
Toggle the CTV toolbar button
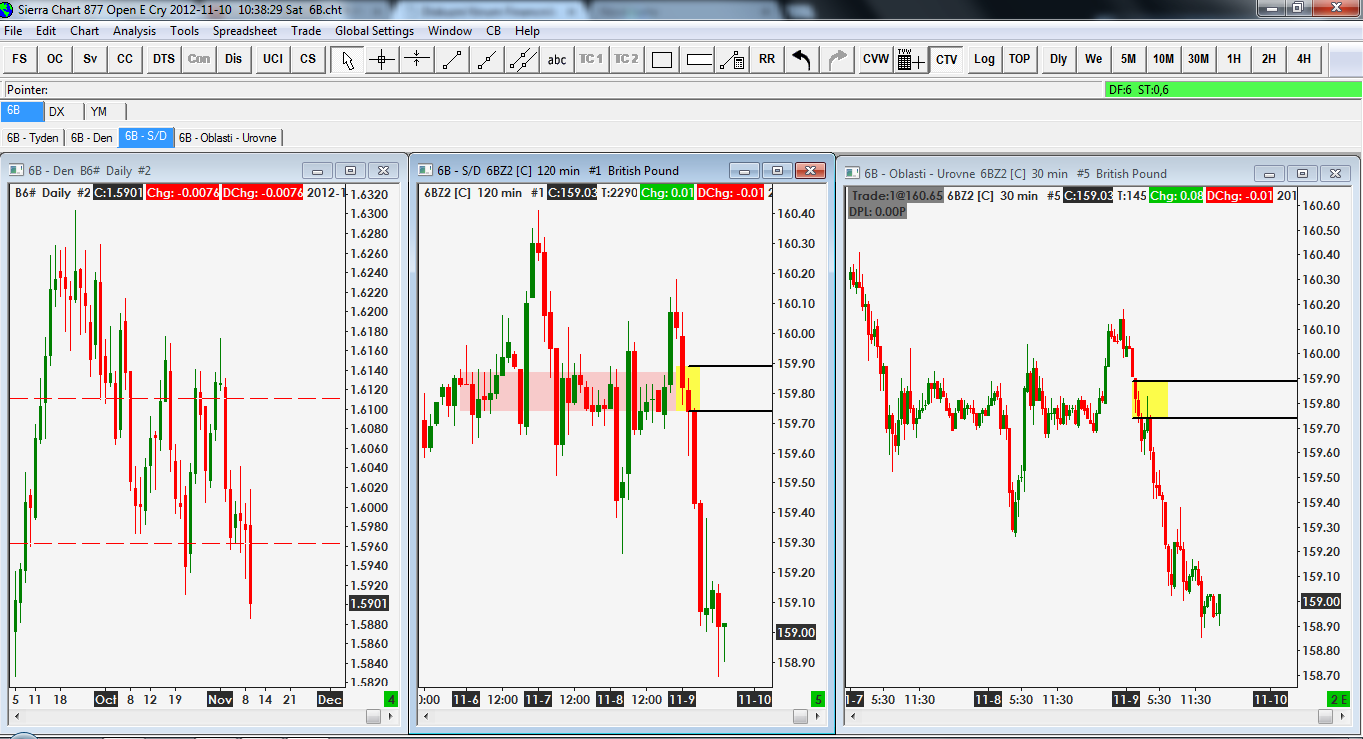coord(946,59)
